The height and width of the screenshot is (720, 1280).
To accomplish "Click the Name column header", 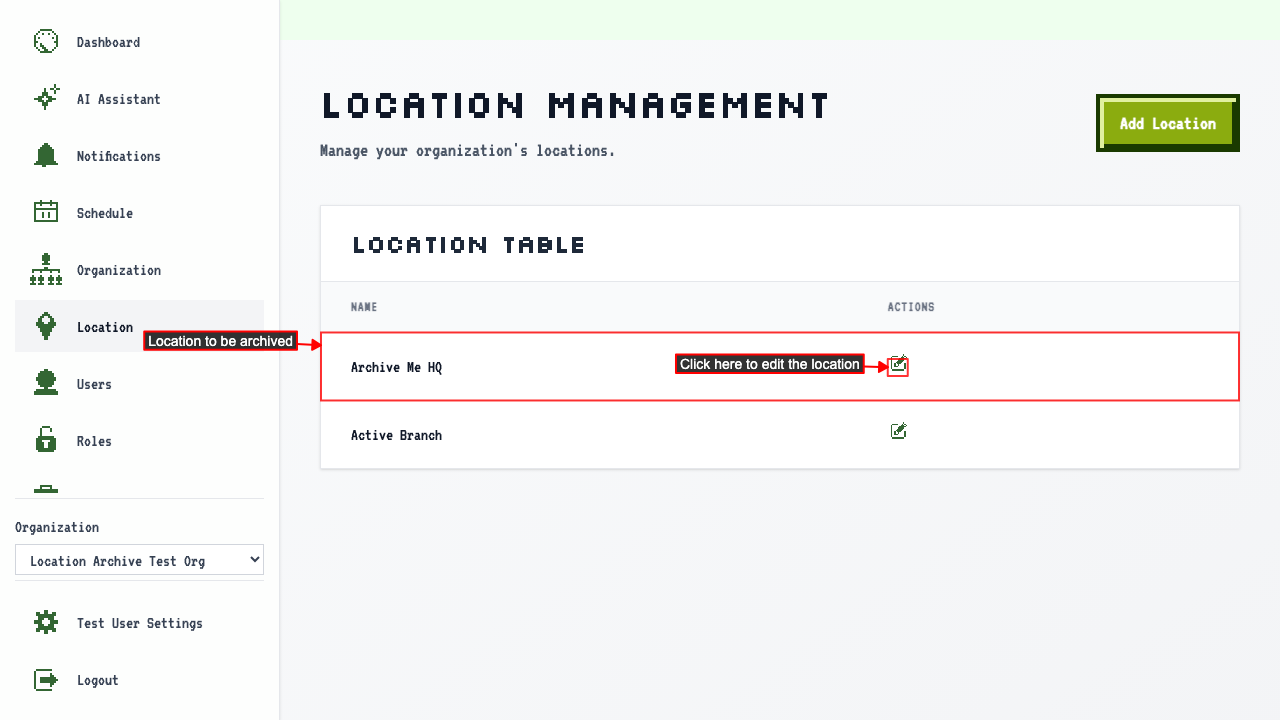I will tap(364, 307).
